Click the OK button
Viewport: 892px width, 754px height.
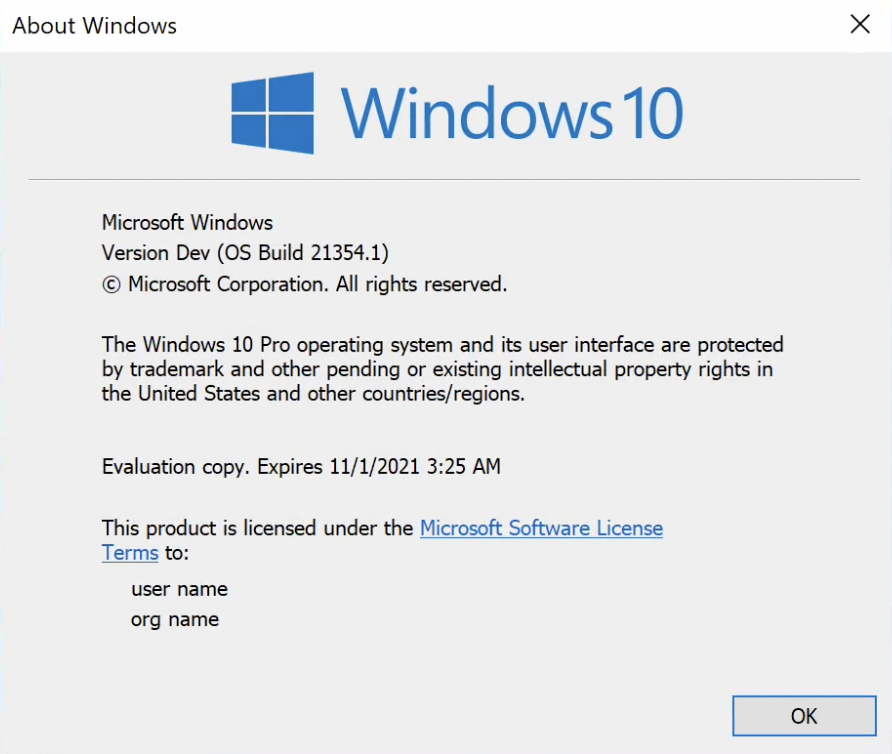(804, 715)
